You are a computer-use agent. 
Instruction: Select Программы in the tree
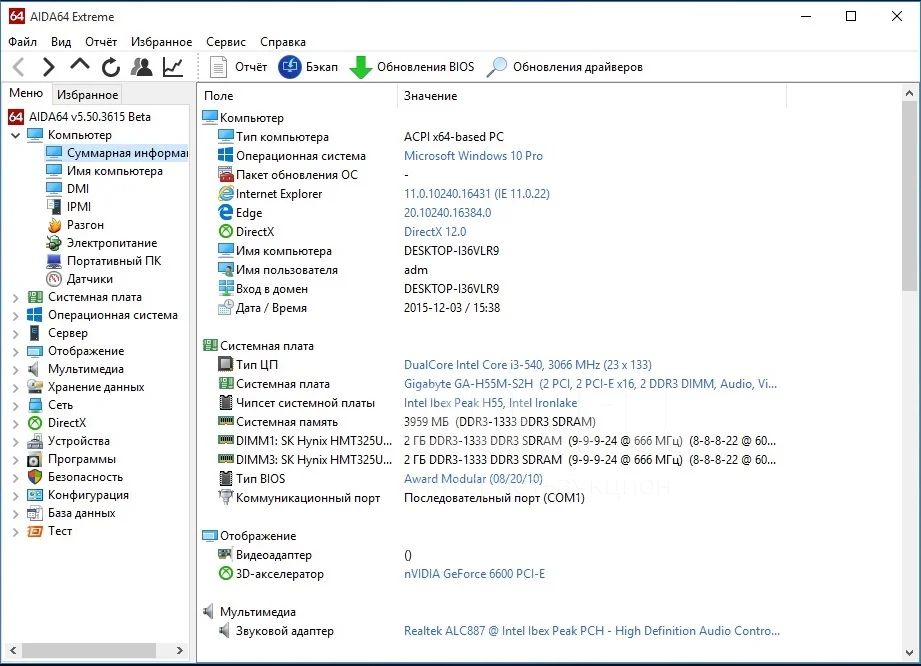coord(82,459)
